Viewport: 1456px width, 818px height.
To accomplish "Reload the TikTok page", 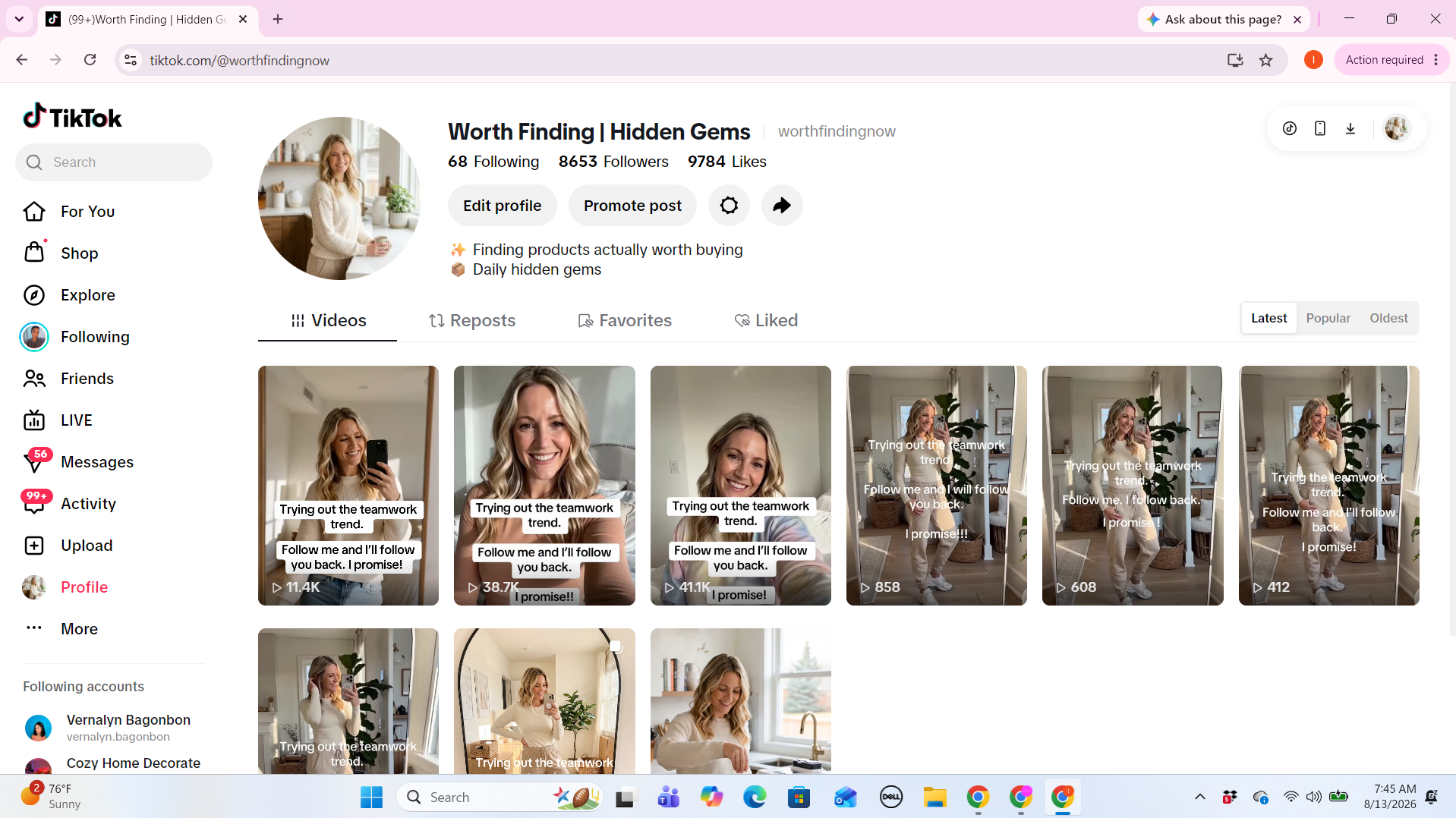I will coord(90,60).
